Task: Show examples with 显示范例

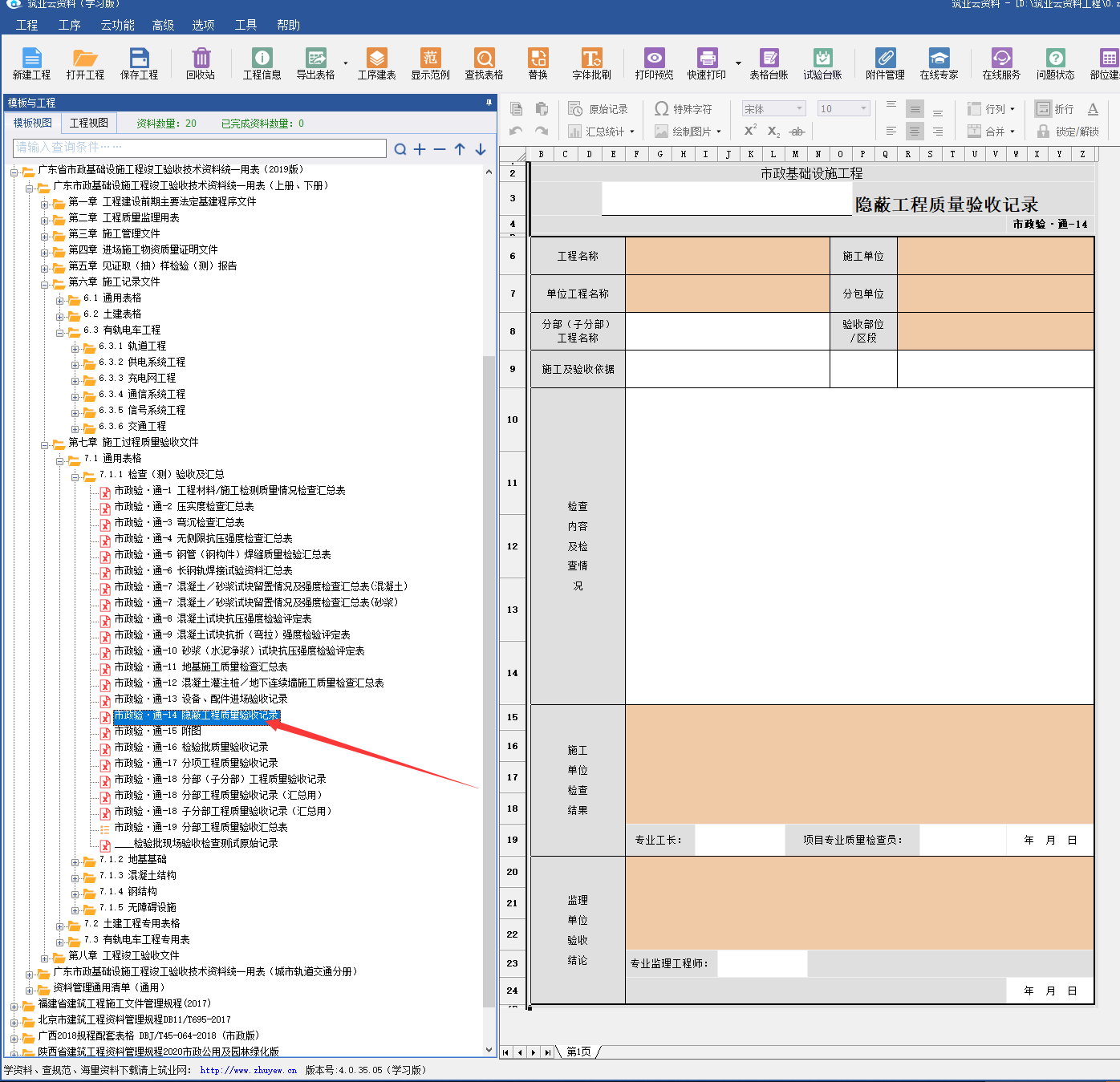Action: tap(431, 63)
